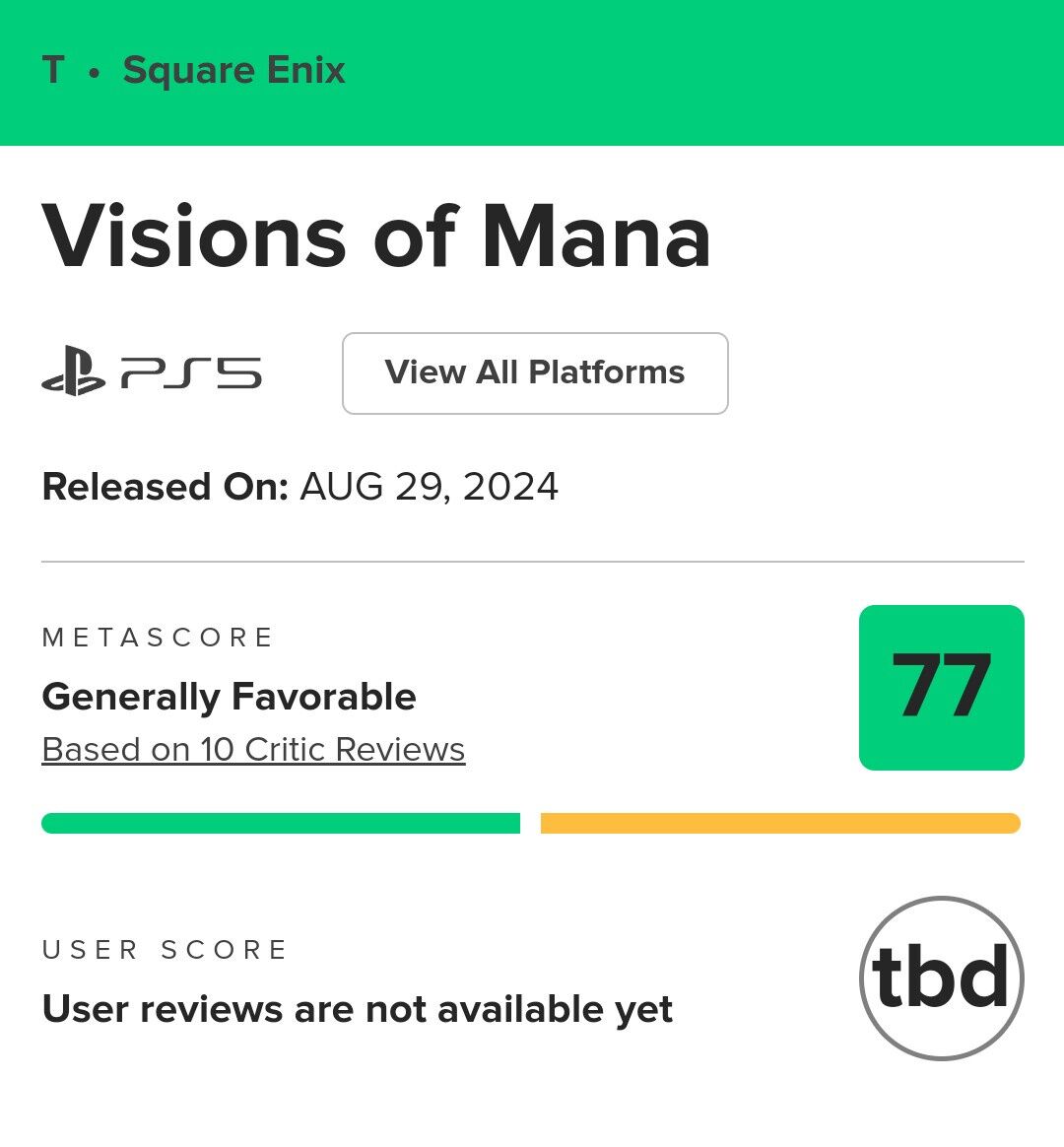Click the green positive reviews bar segment

281,823
